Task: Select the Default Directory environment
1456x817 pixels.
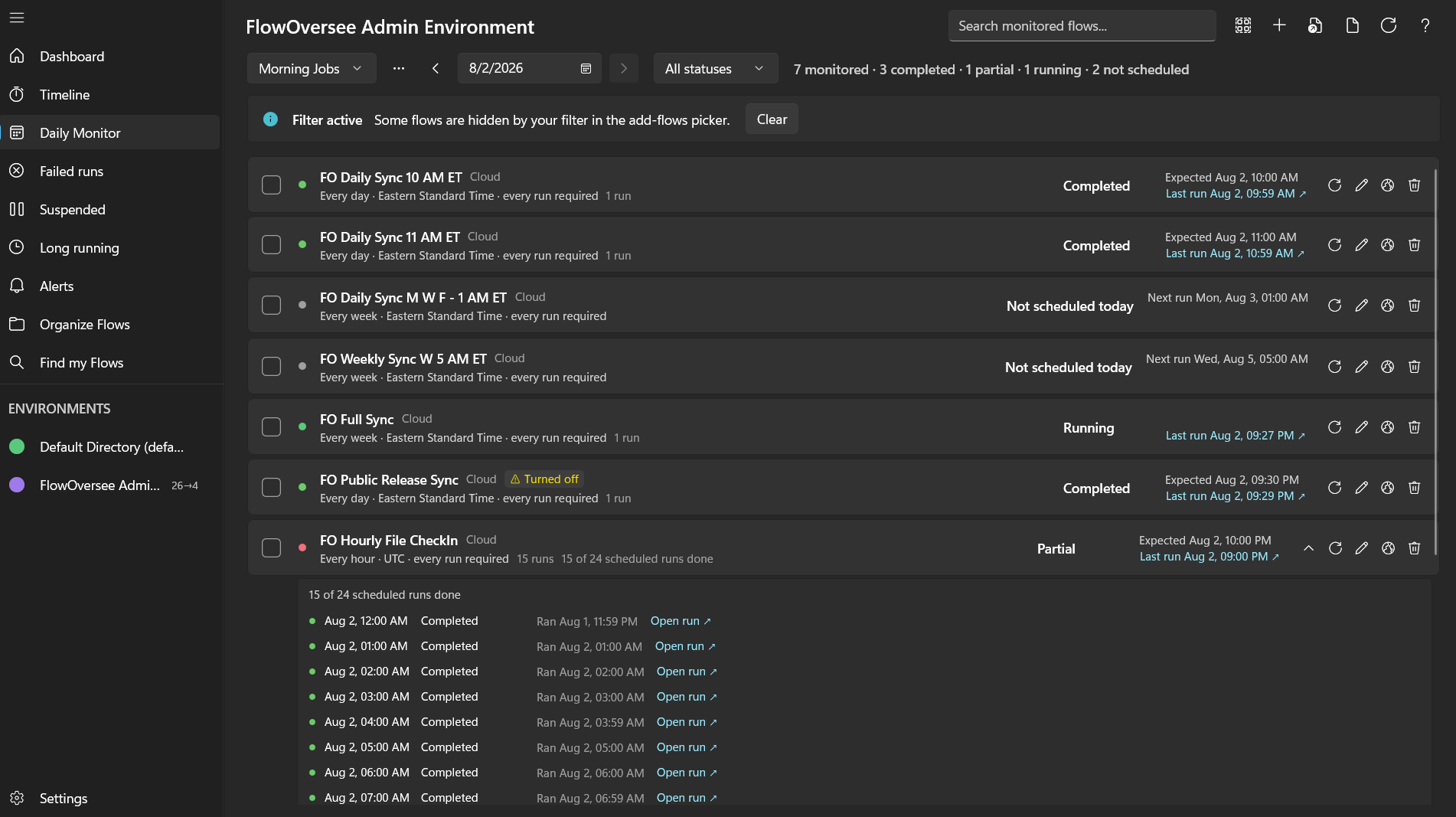Action: 110,446
